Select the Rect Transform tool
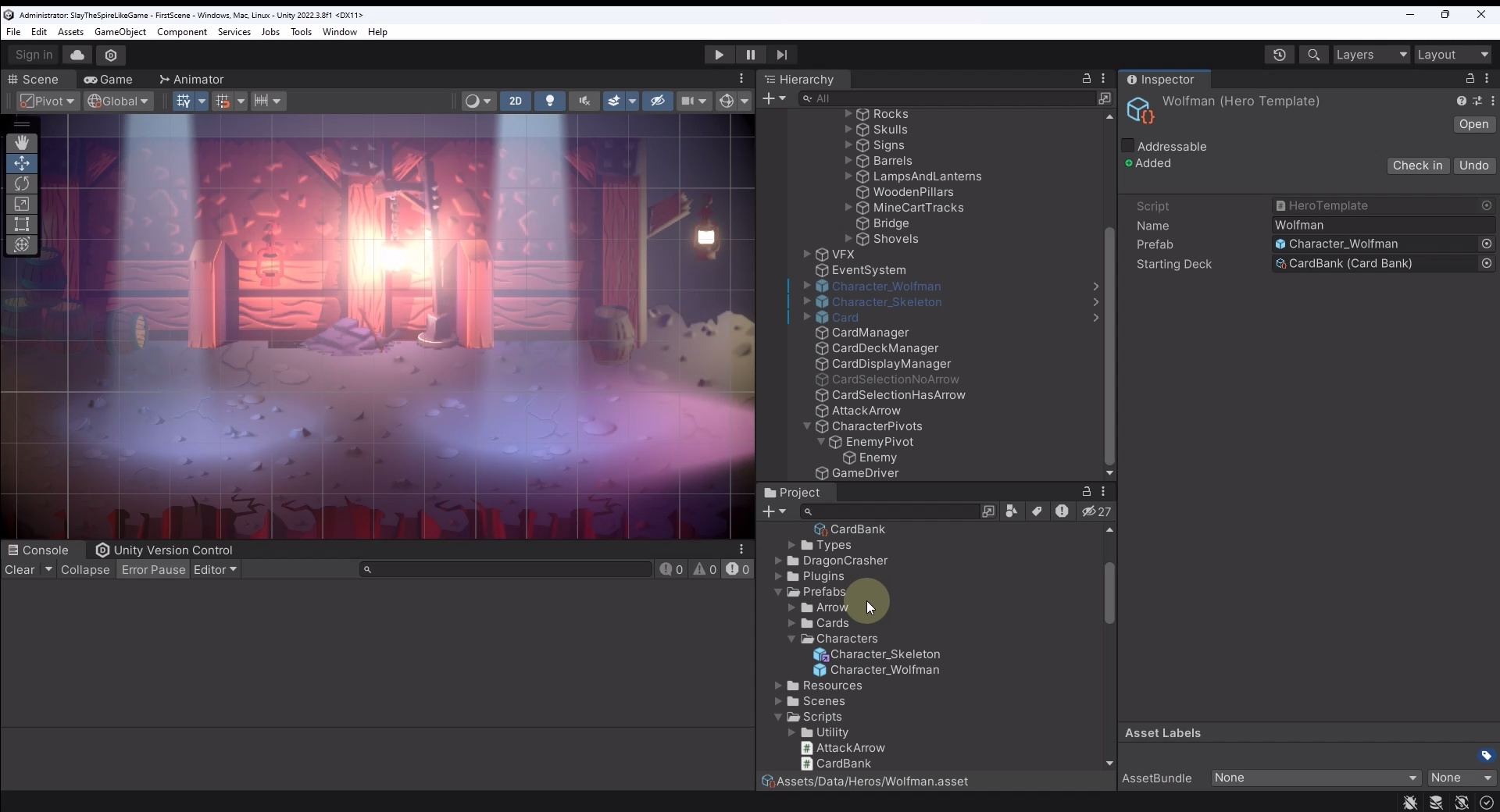The width and height of the screenshot is (1500, 812). click(x=22, y=224)
